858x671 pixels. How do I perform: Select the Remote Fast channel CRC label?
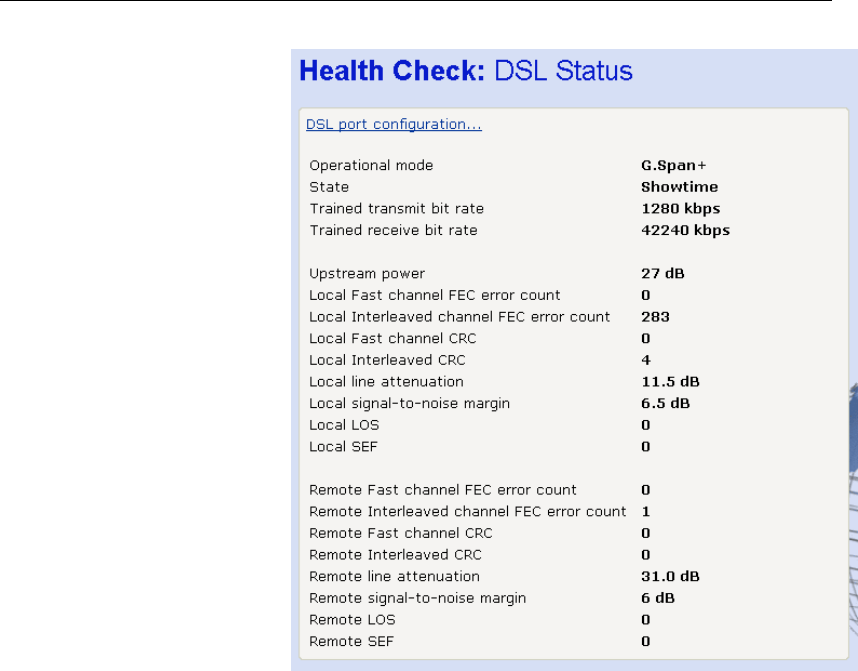(x=401, y=533)
